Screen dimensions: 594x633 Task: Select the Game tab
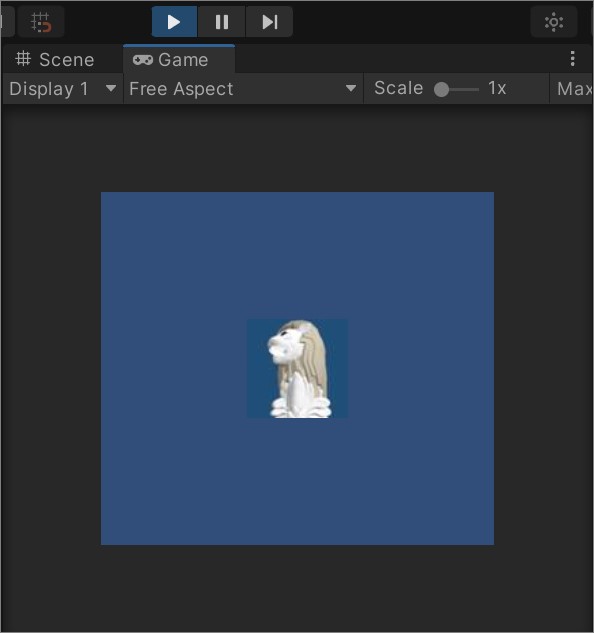179,59
